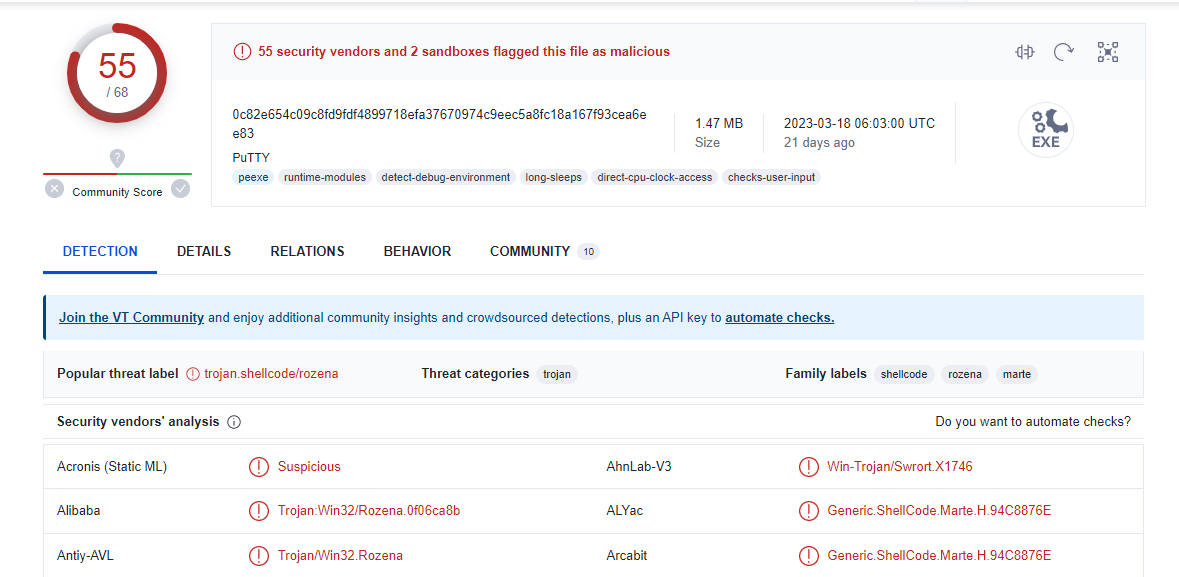The image size is (1179, 577).
Task: Click the detect-debug-environment tag
Action: (x=446, y=178)
